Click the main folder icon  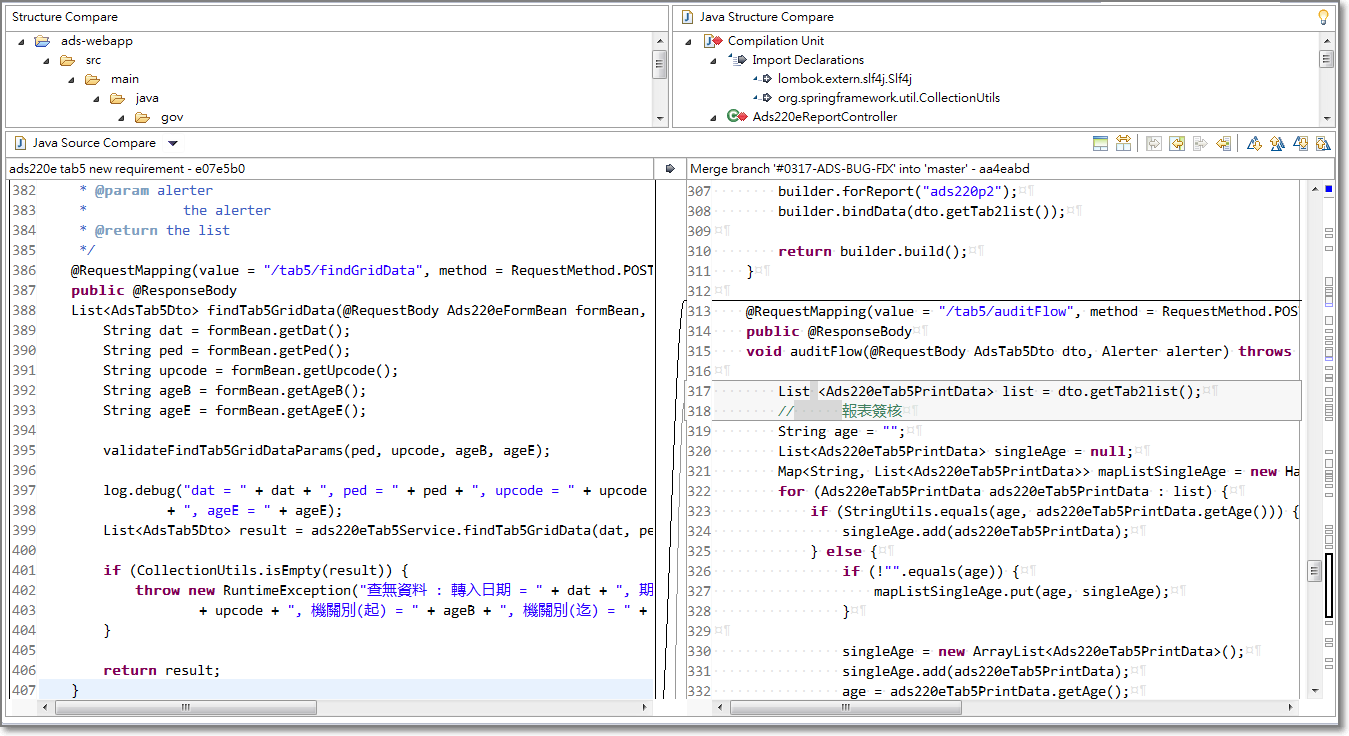click(92, 79)
